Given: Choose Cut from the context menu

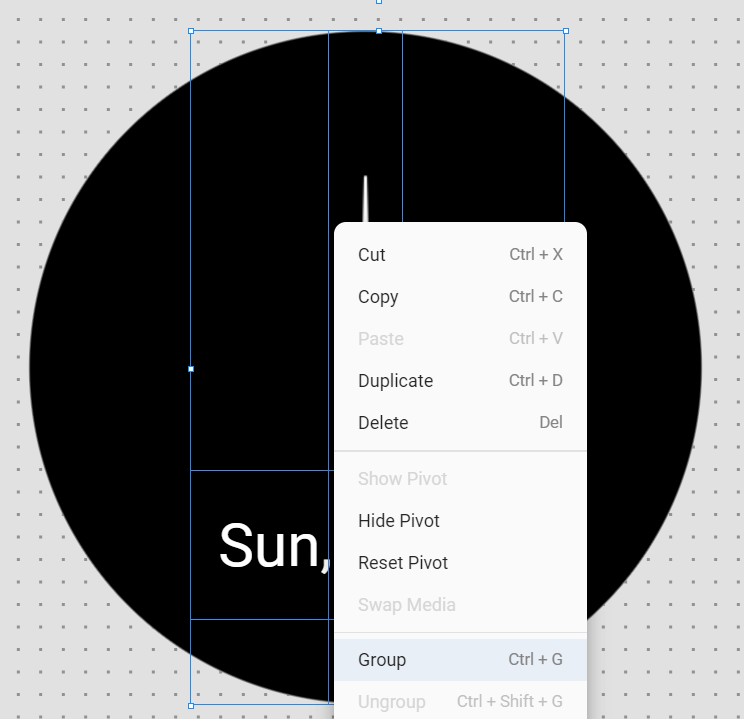Looking at the screenshot, I should [460, 254].
